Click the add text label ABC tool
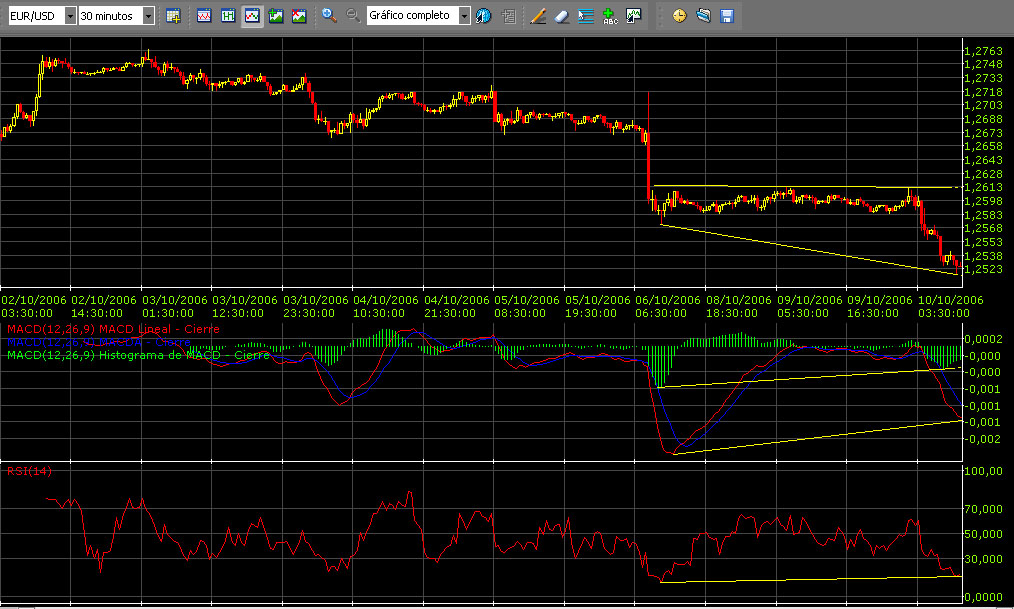This screenshot has width=1014, height=609. click(609, 16)
